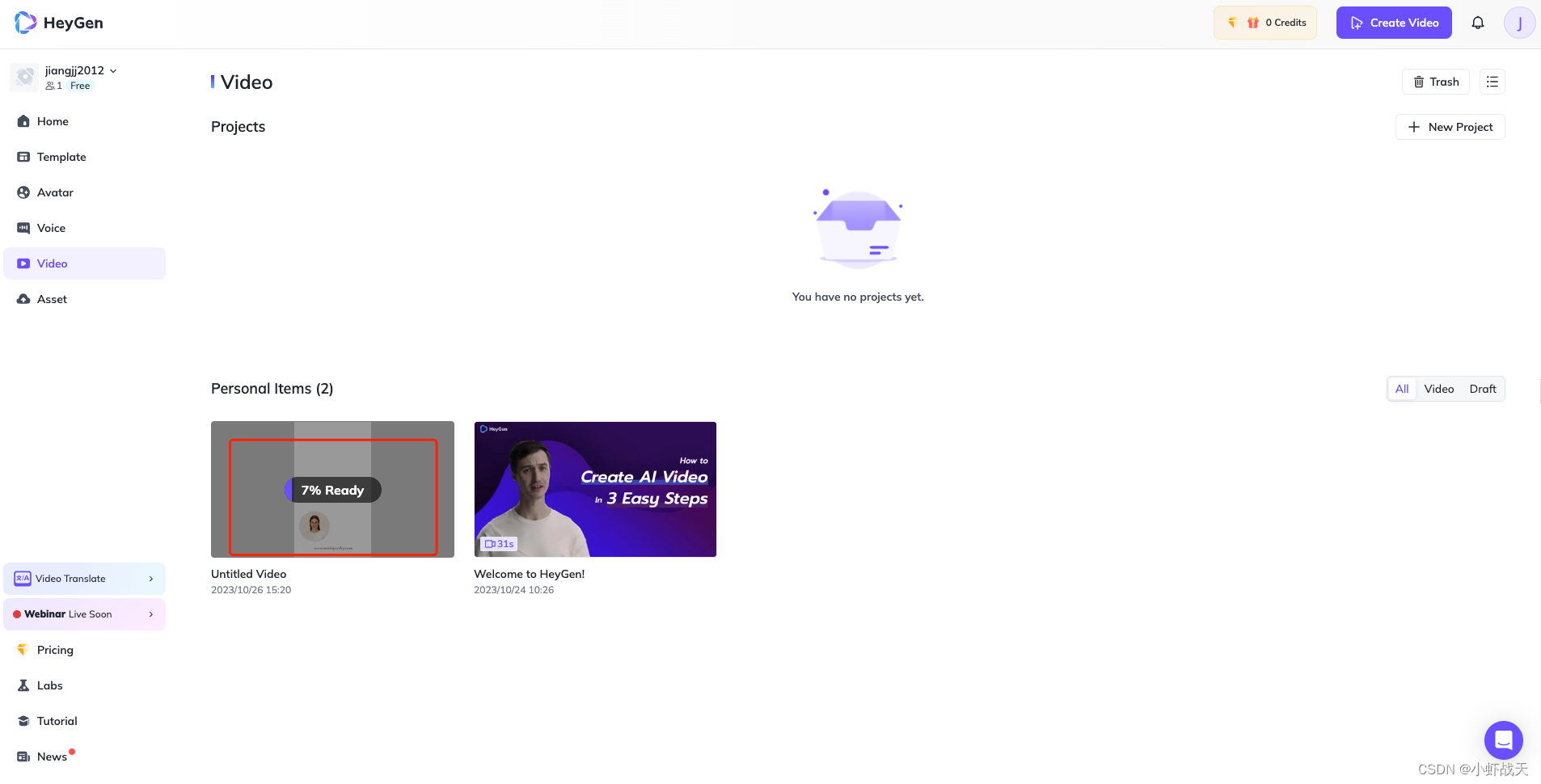Open the chat support bubble
This screenshot has height=784, width=1541.
point(1504,740)
